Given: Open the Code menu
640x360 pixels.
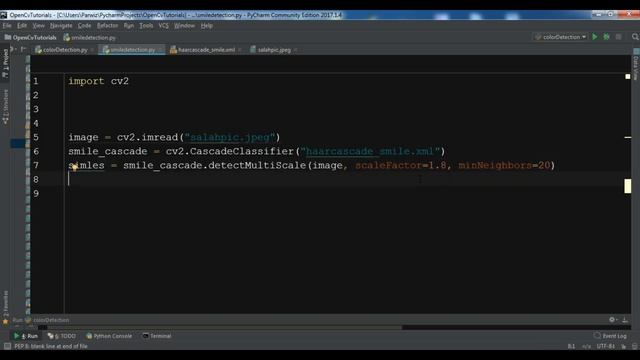Looking at the screenshot, I should pos(84,26).
